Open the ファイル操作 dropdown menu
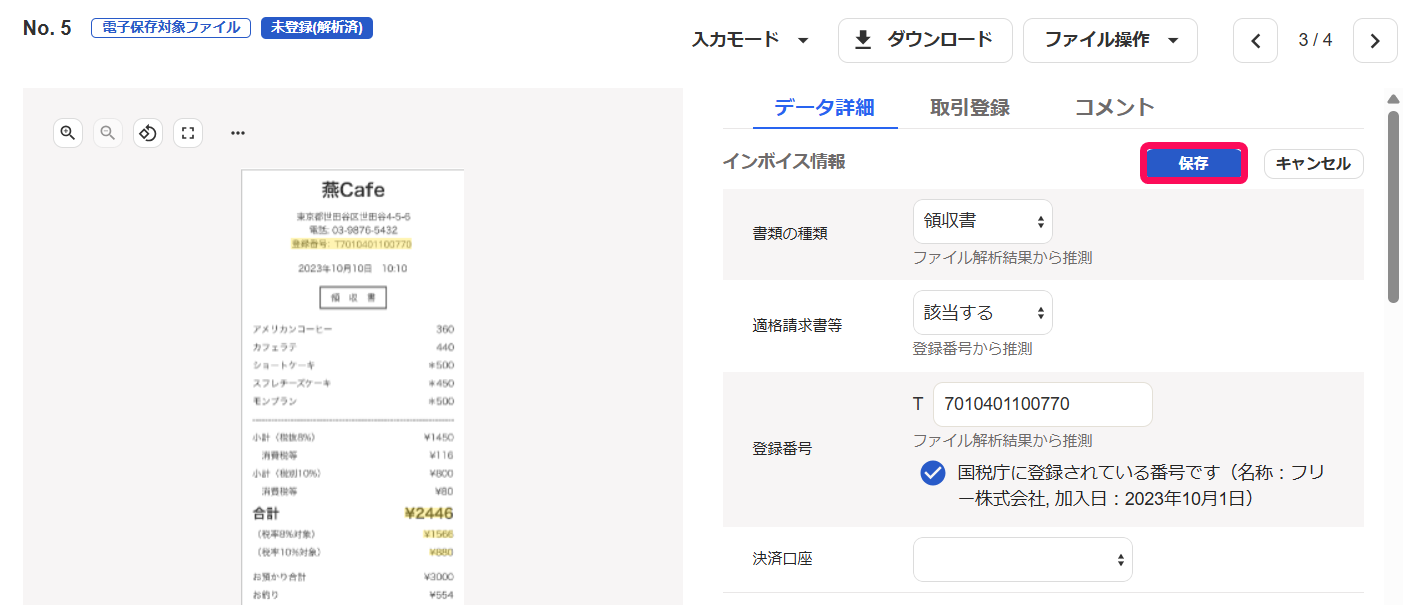 pos(1111,41)
